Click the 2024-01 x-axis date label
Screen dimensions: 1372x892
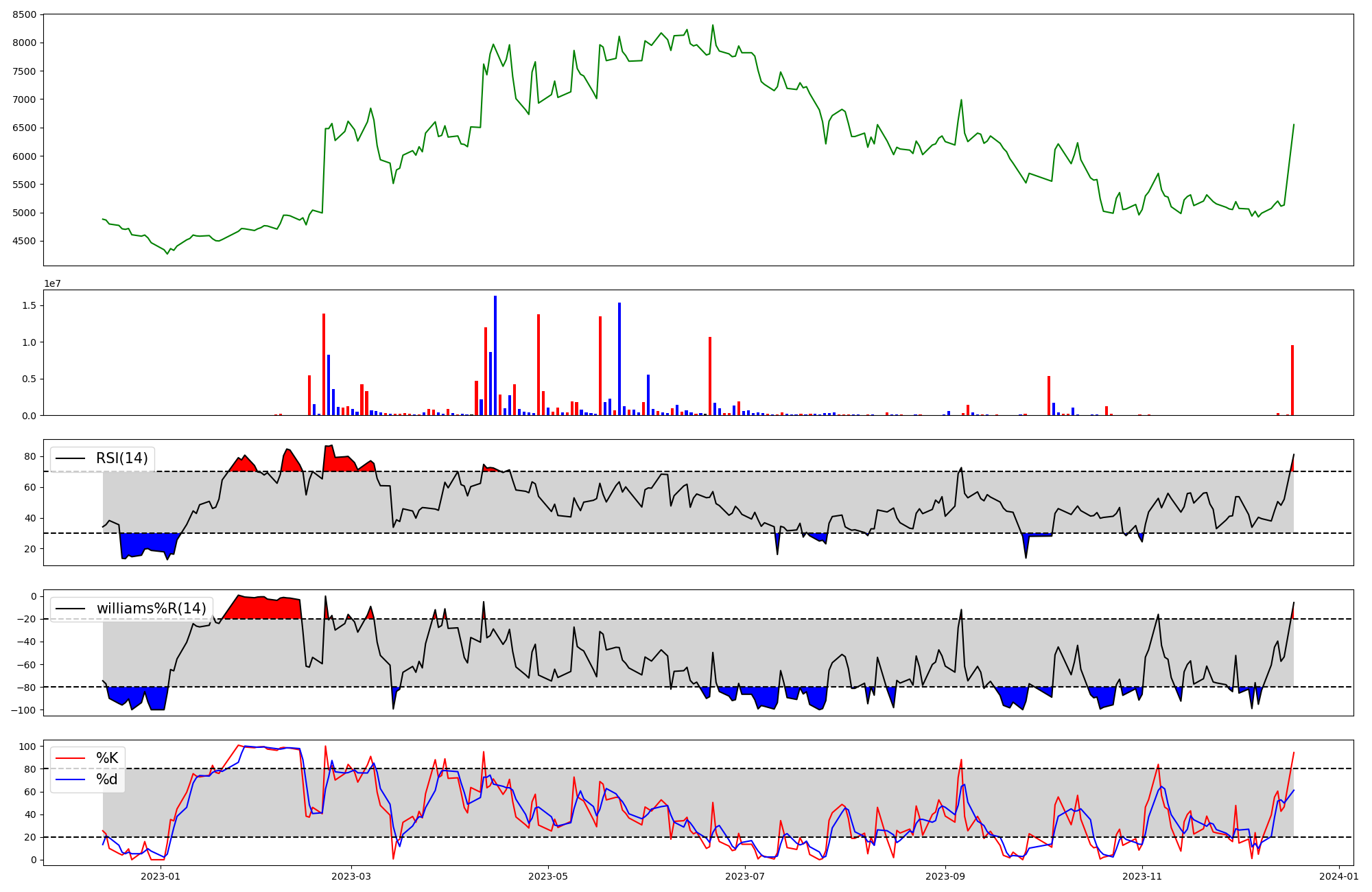(1338, 876)
